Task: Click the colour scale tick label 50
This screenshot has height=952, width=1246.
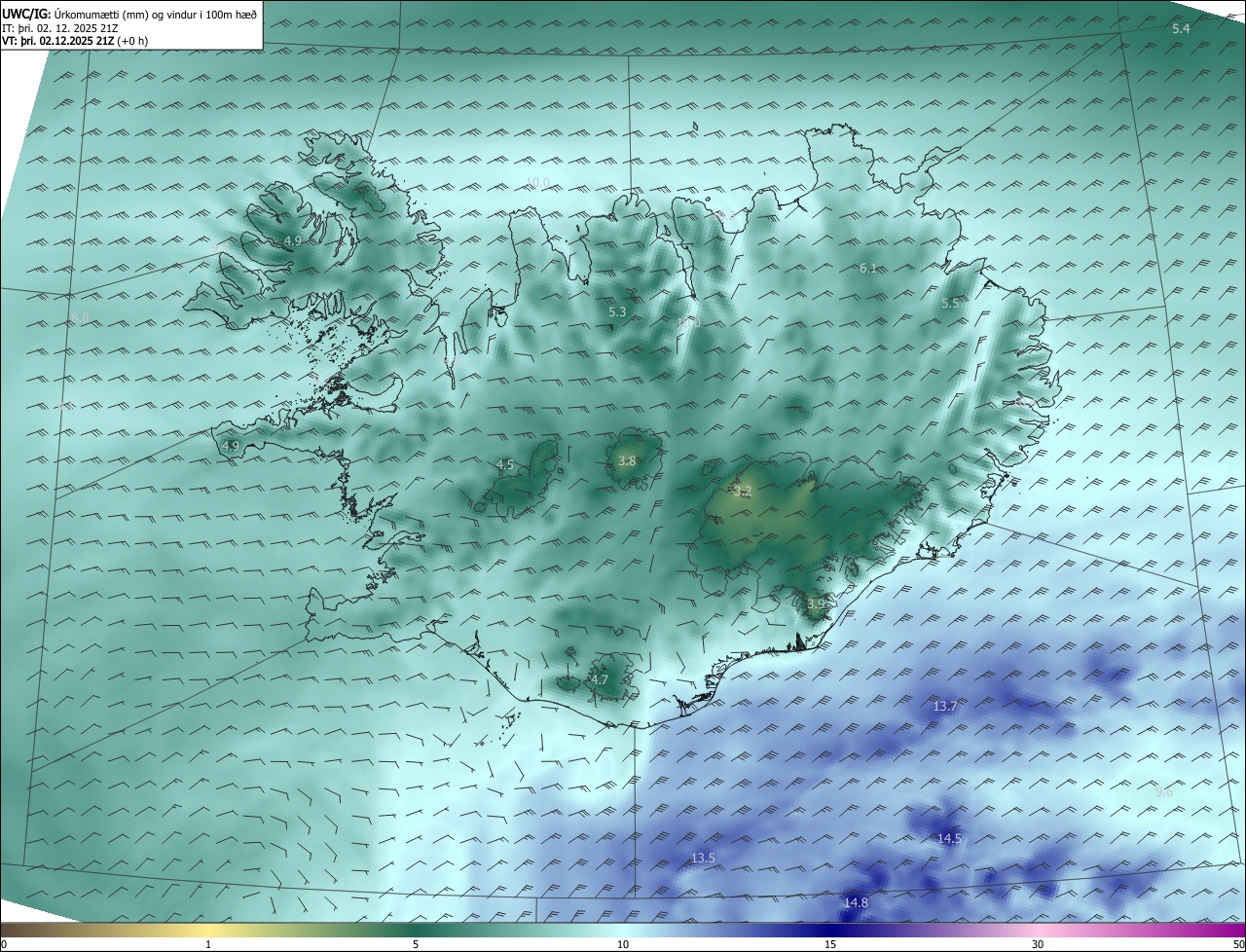Action: [1238, 944]
